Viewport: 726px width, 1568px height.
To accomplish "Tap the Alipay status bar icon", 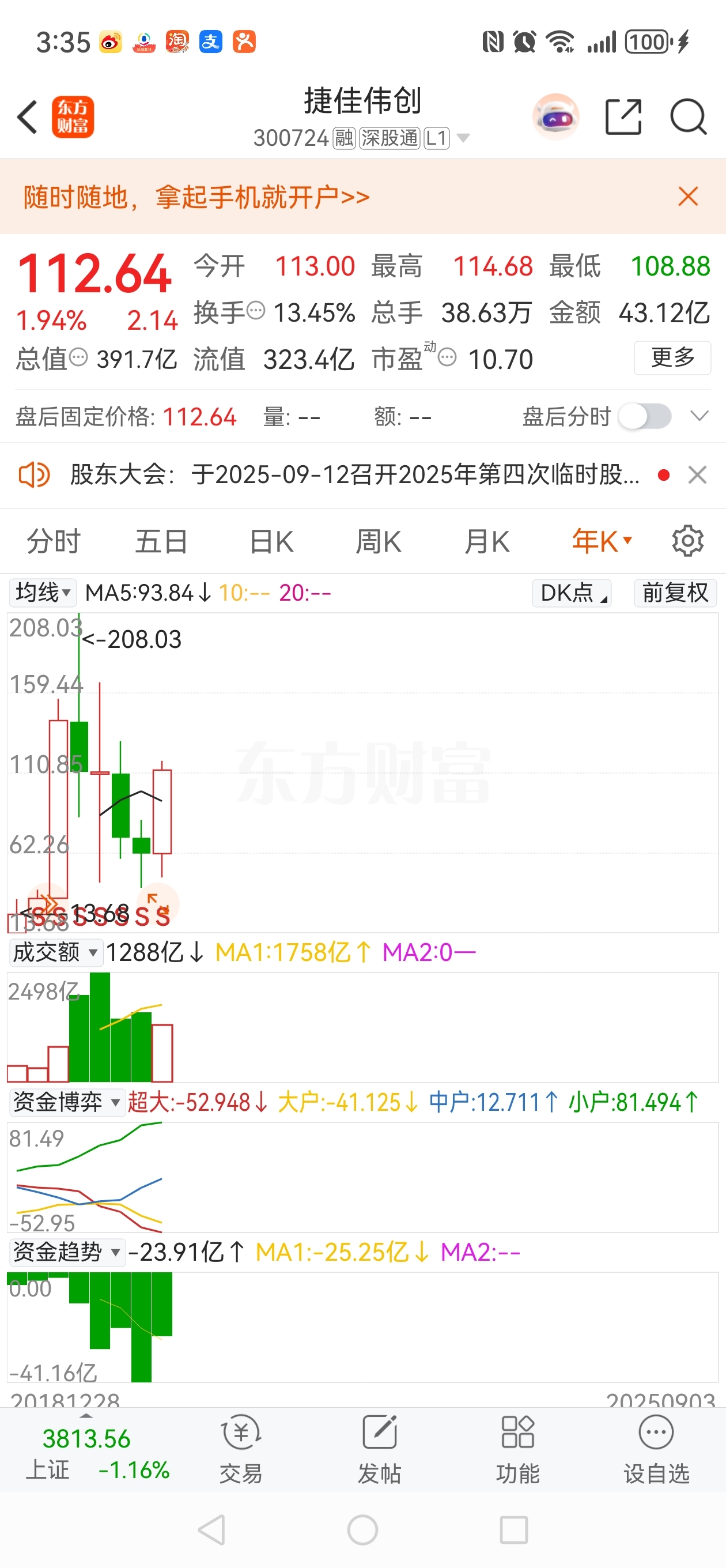I will pyautogui.click(x=210, y=42).
